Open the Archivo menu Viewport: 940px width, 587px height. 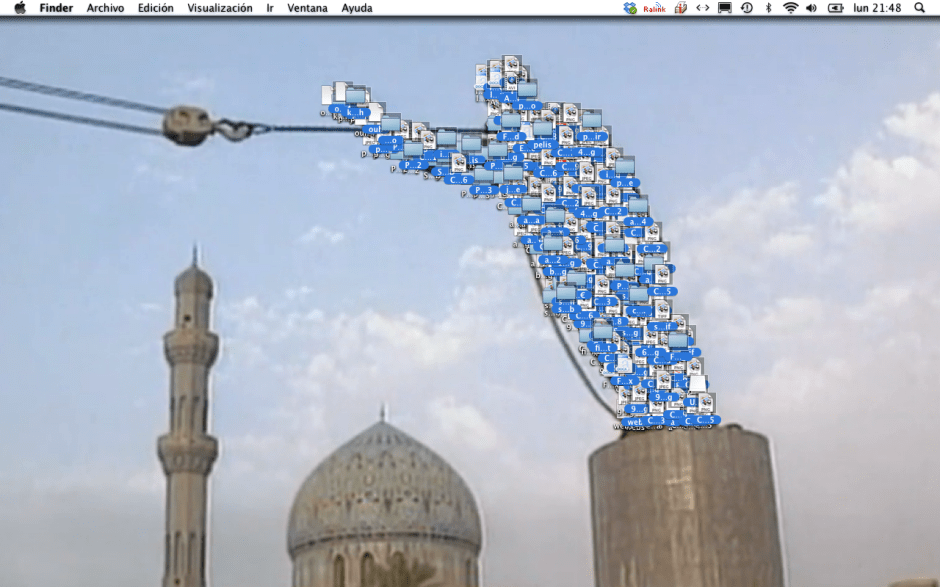point(105,8)
